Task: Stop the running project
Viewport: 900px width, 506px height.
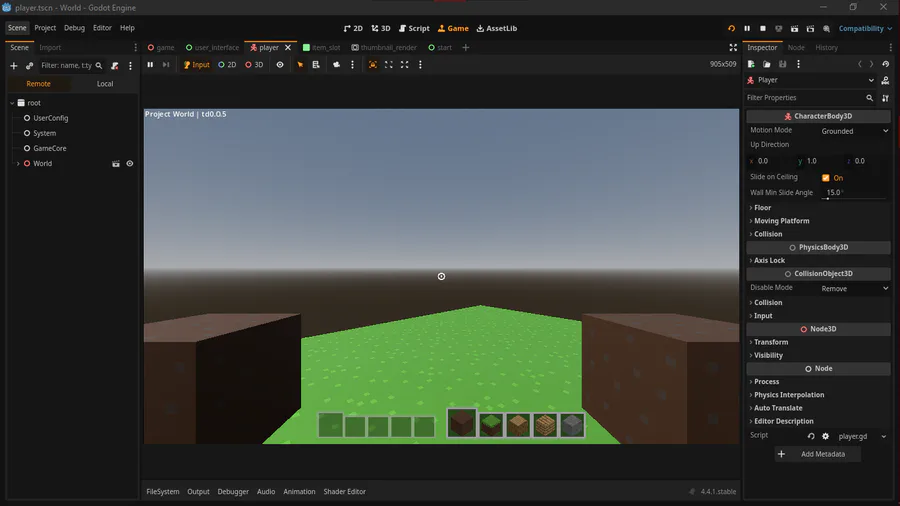Action: [x=763, y=28]
